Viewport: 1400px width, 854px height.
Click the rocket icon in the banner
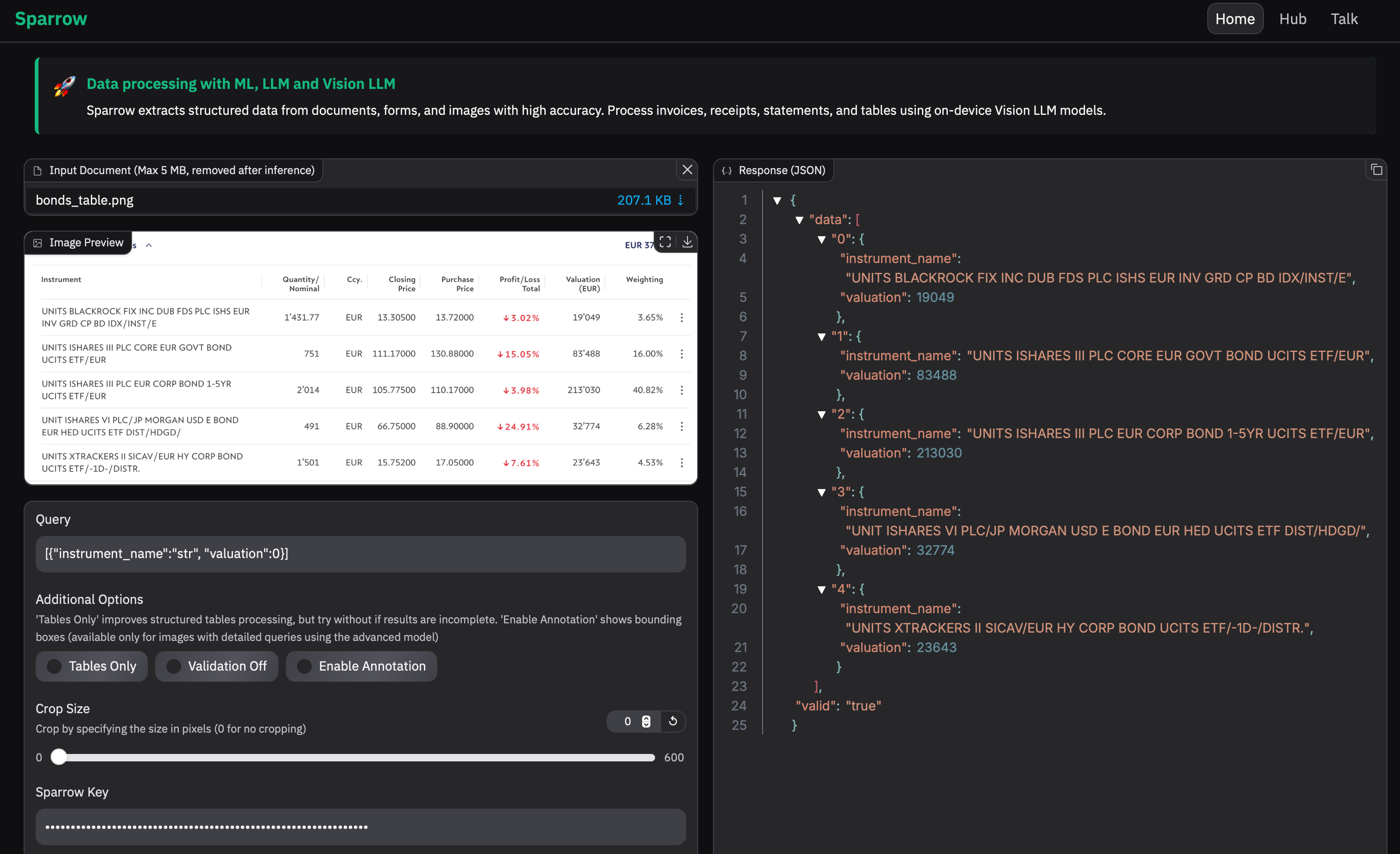coord(64,86)
